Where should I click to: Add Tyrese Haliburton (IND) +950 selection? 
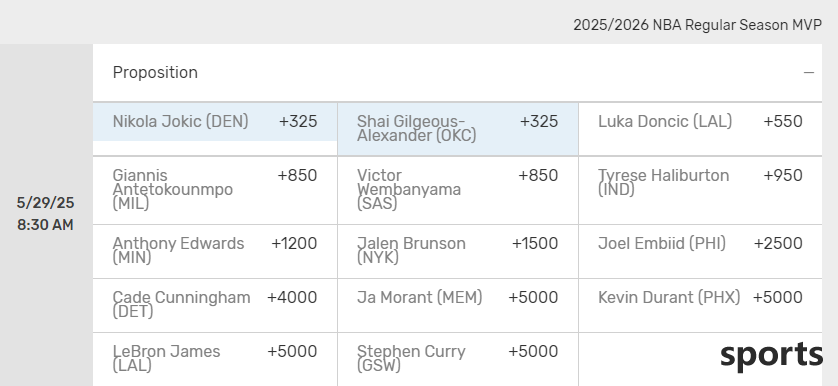click(x=700, y=190)
